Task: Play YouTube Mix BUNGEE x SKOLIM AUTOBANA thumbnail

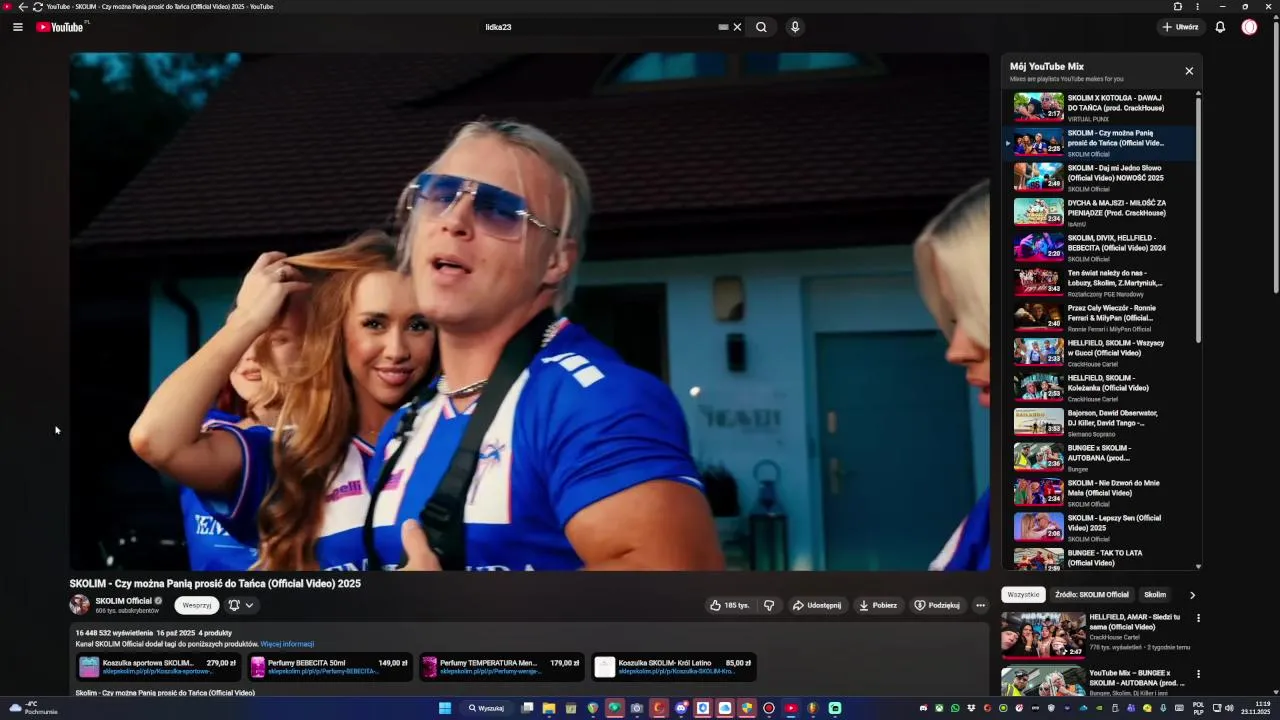Action: [1043, 682]
